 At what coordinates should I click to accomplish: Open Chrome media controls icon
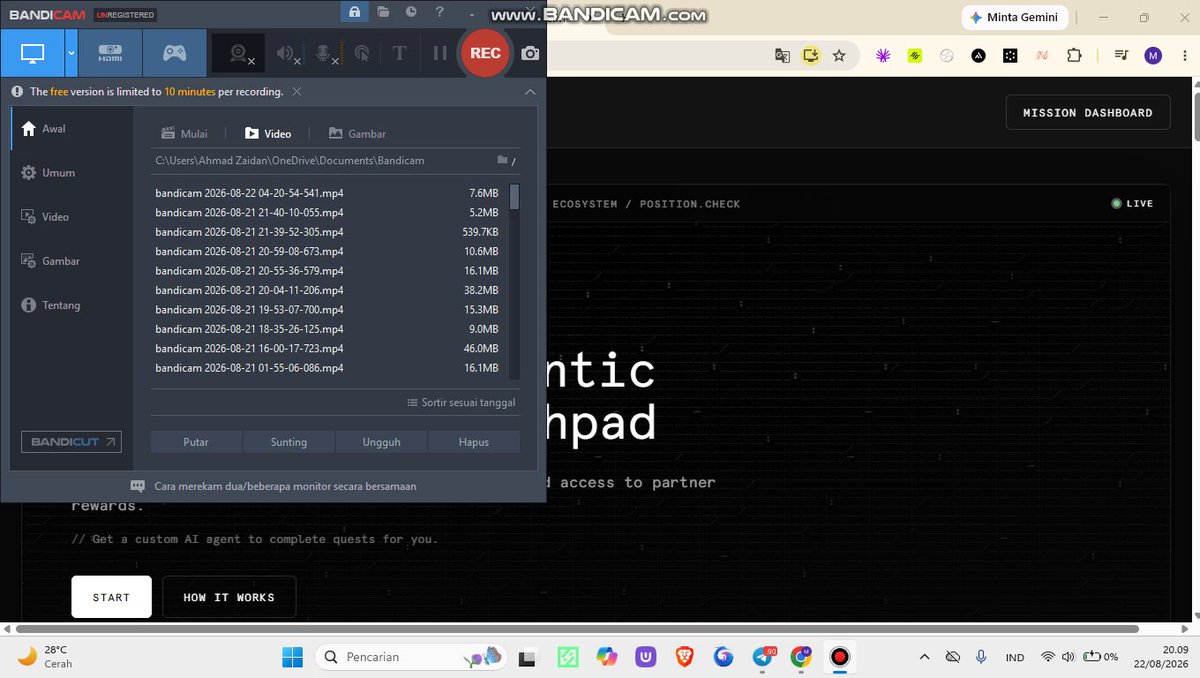point(1121,56)
